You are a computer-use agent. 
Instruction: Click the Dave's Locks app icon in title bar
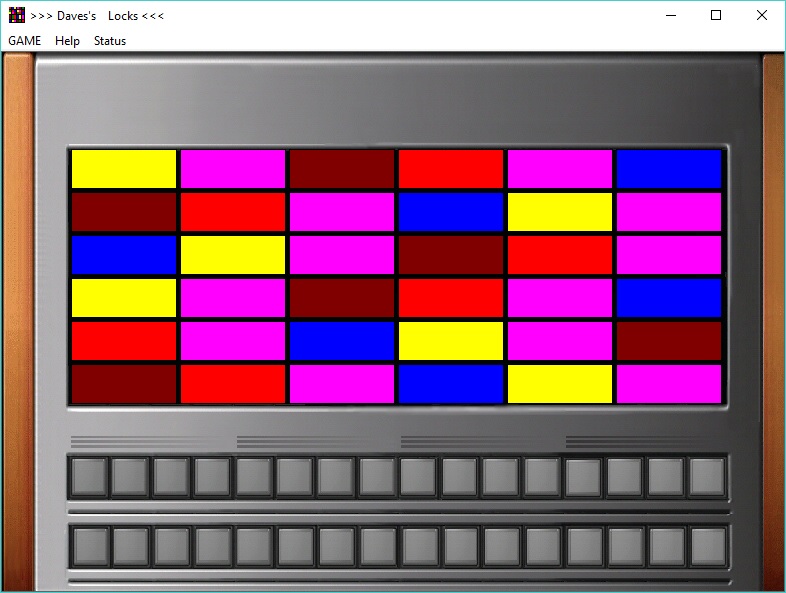coord(17,16)
